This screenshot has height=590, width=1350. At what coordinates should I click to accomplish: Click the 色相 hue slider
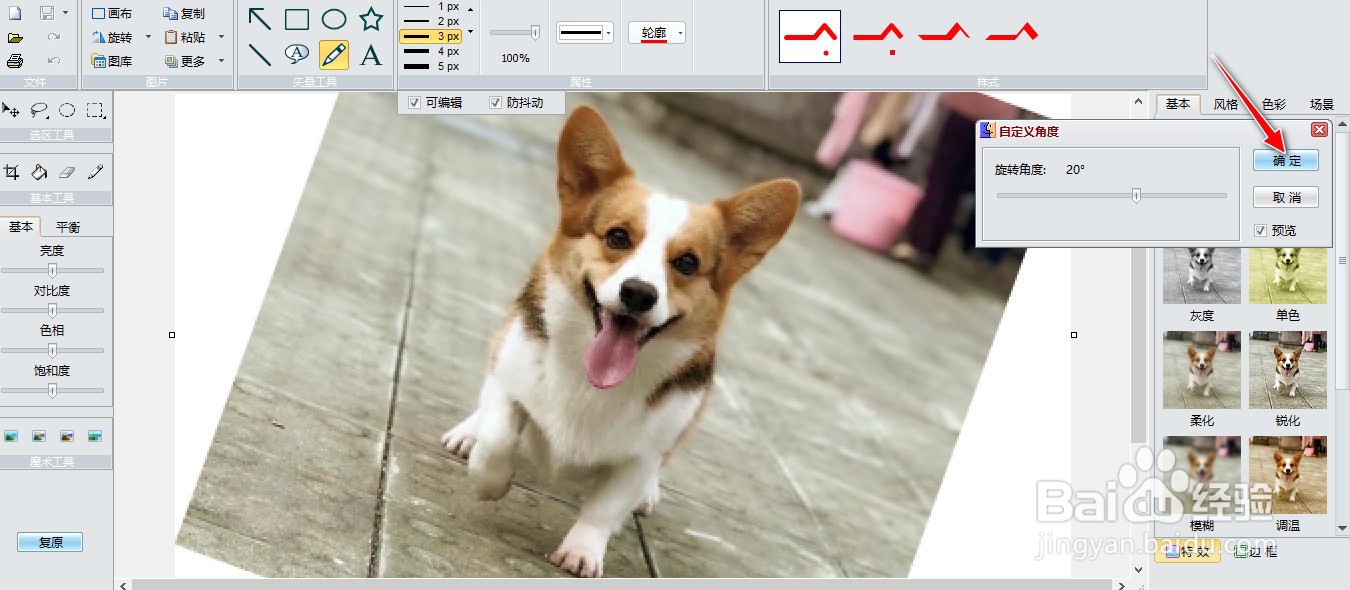click(52, 350)
